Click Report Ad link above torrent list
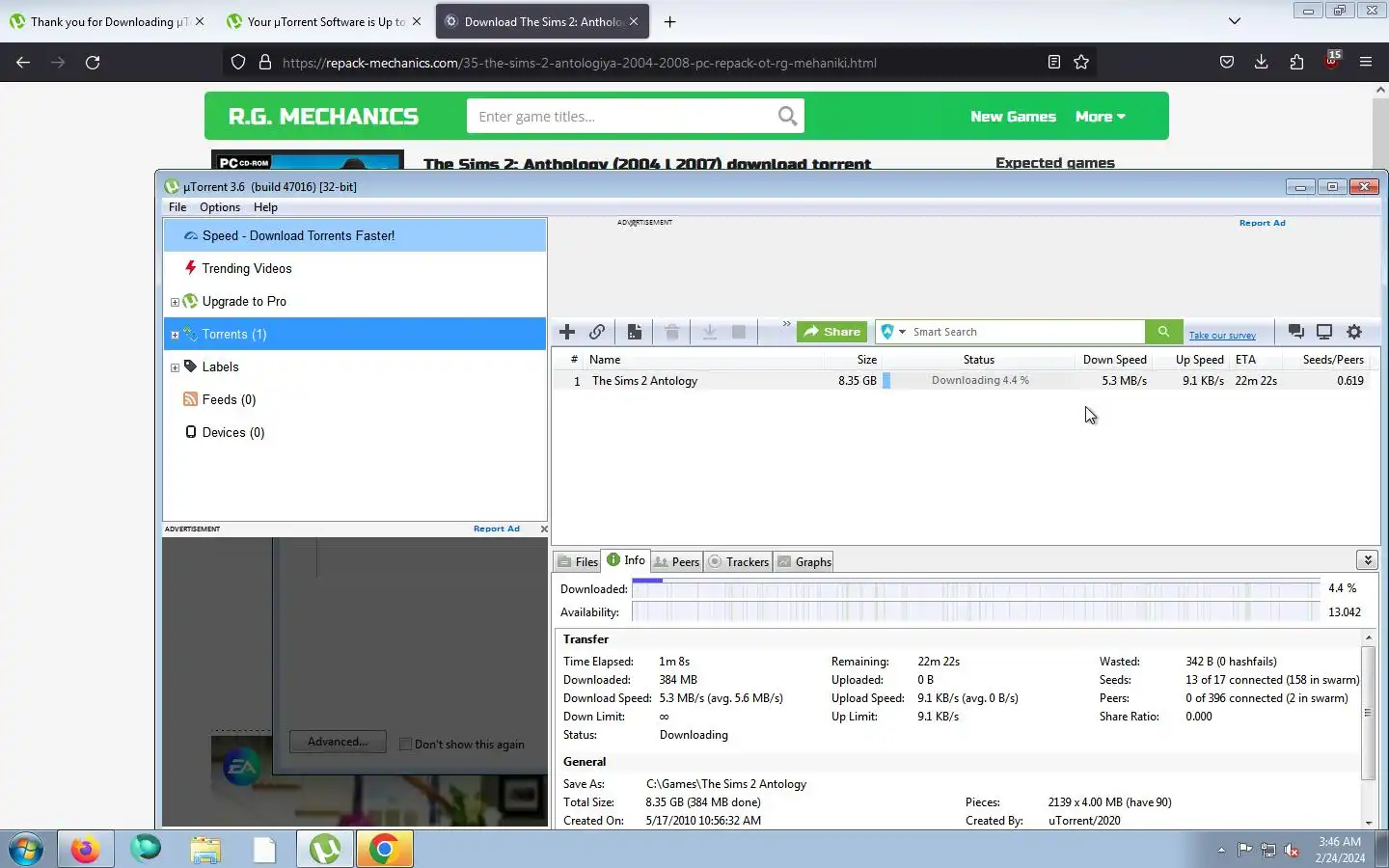 1262,223
